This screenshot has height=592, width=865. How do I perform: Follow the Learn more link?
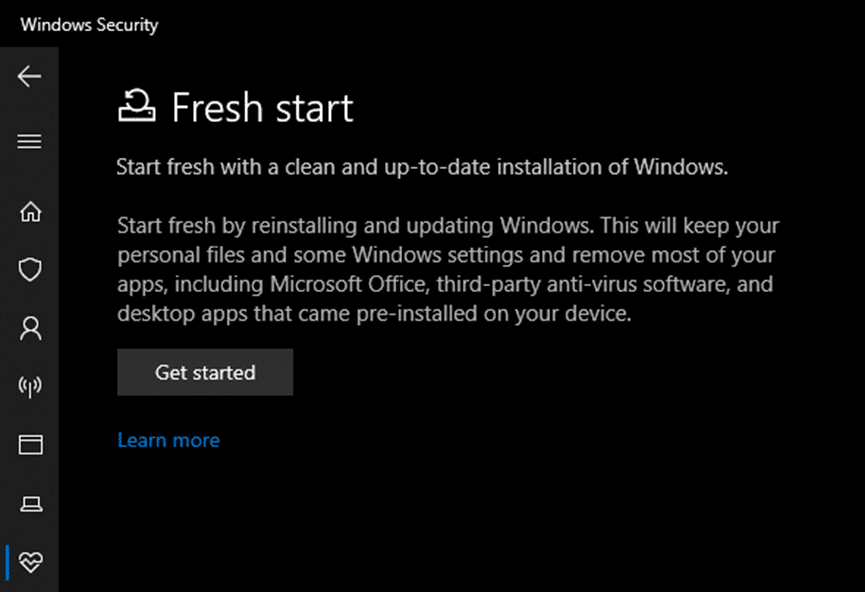click(x=168, y=440)
